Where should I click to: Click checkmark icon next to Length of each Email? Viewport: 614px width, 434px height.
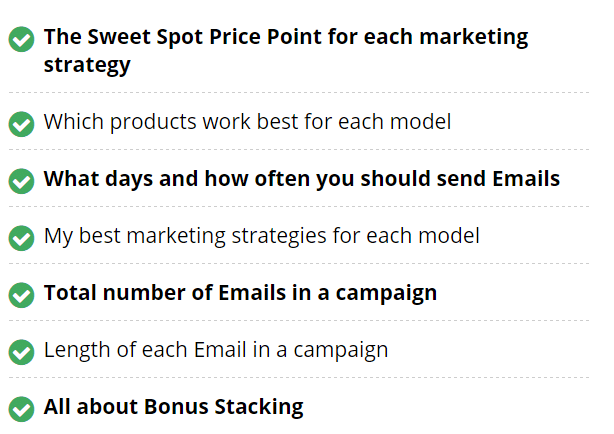(22, 352)
